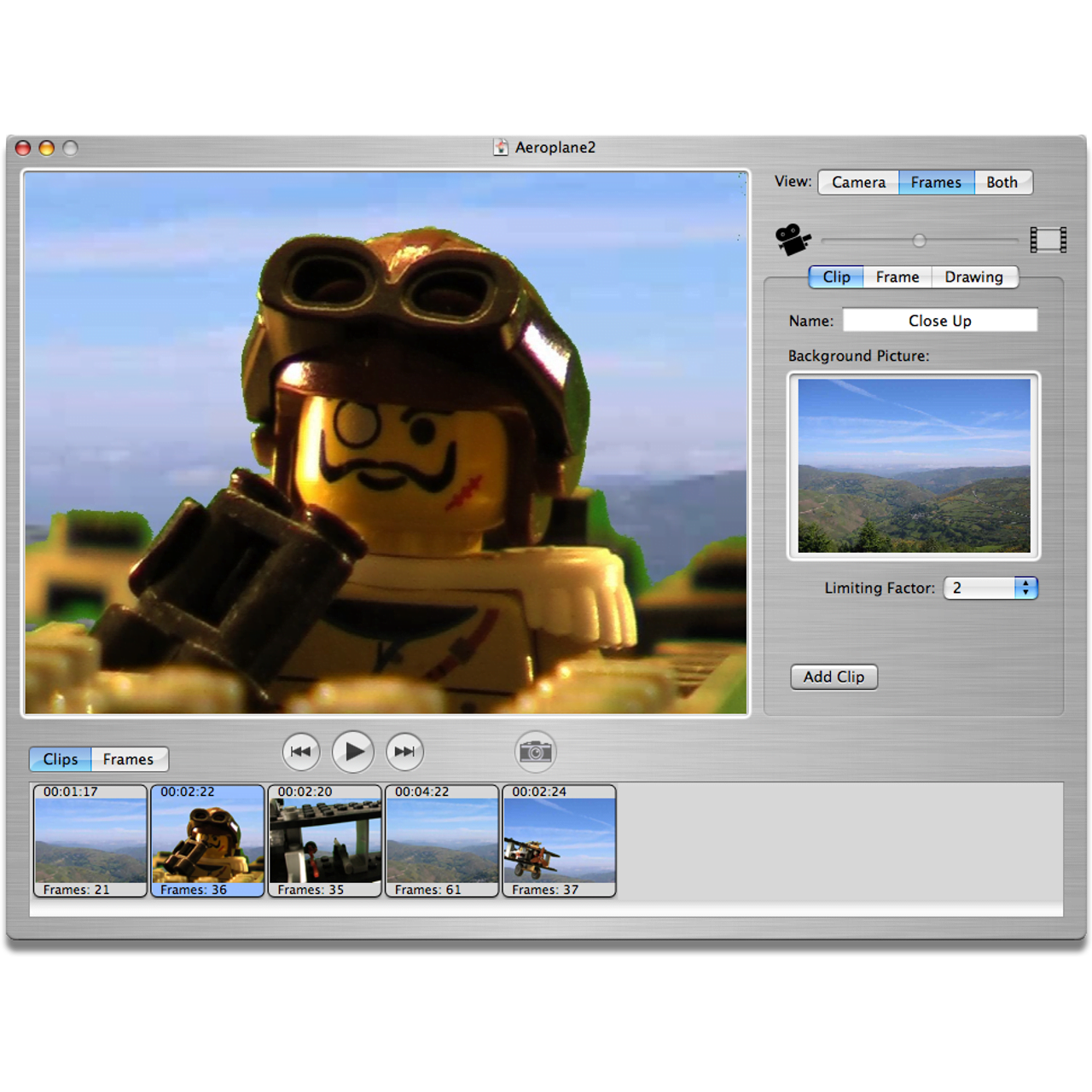Click the clip Name field 'Close Up'
1092x1092 pixels.
click(x=939, y=321)
